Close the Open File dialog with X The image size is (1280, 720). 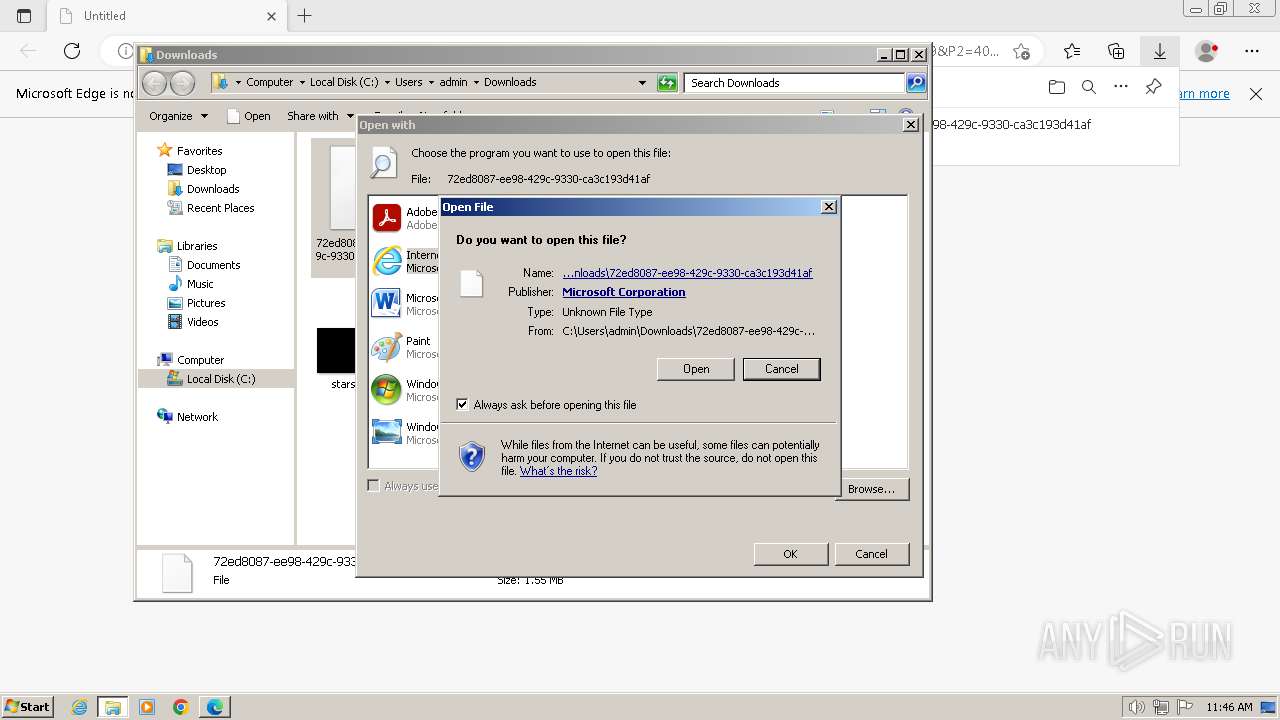tap(828, 207)
